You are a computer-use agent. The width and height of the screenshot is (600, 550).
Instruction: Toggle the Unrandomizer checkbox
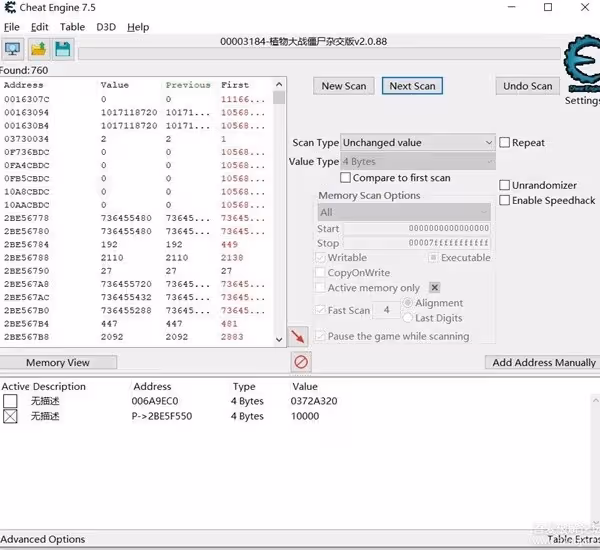(505, 185)
